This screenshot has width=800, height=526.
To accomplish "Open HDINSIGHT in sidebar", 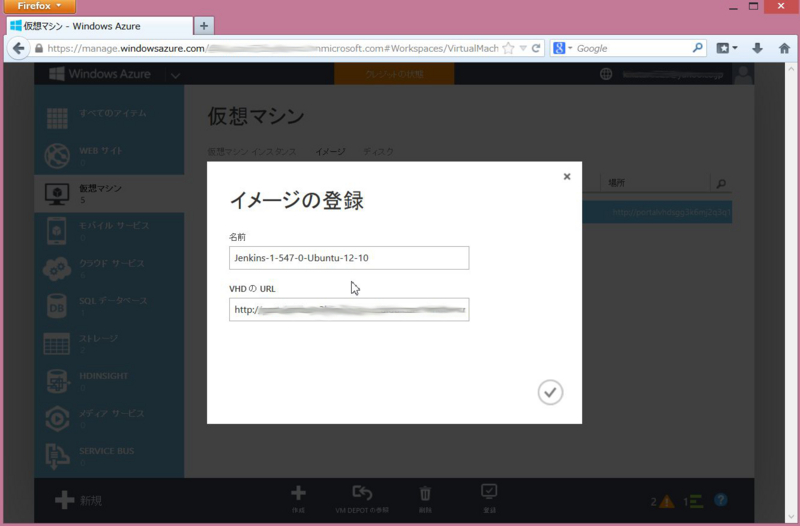I will pyautogui.click(x=109, y=381).
